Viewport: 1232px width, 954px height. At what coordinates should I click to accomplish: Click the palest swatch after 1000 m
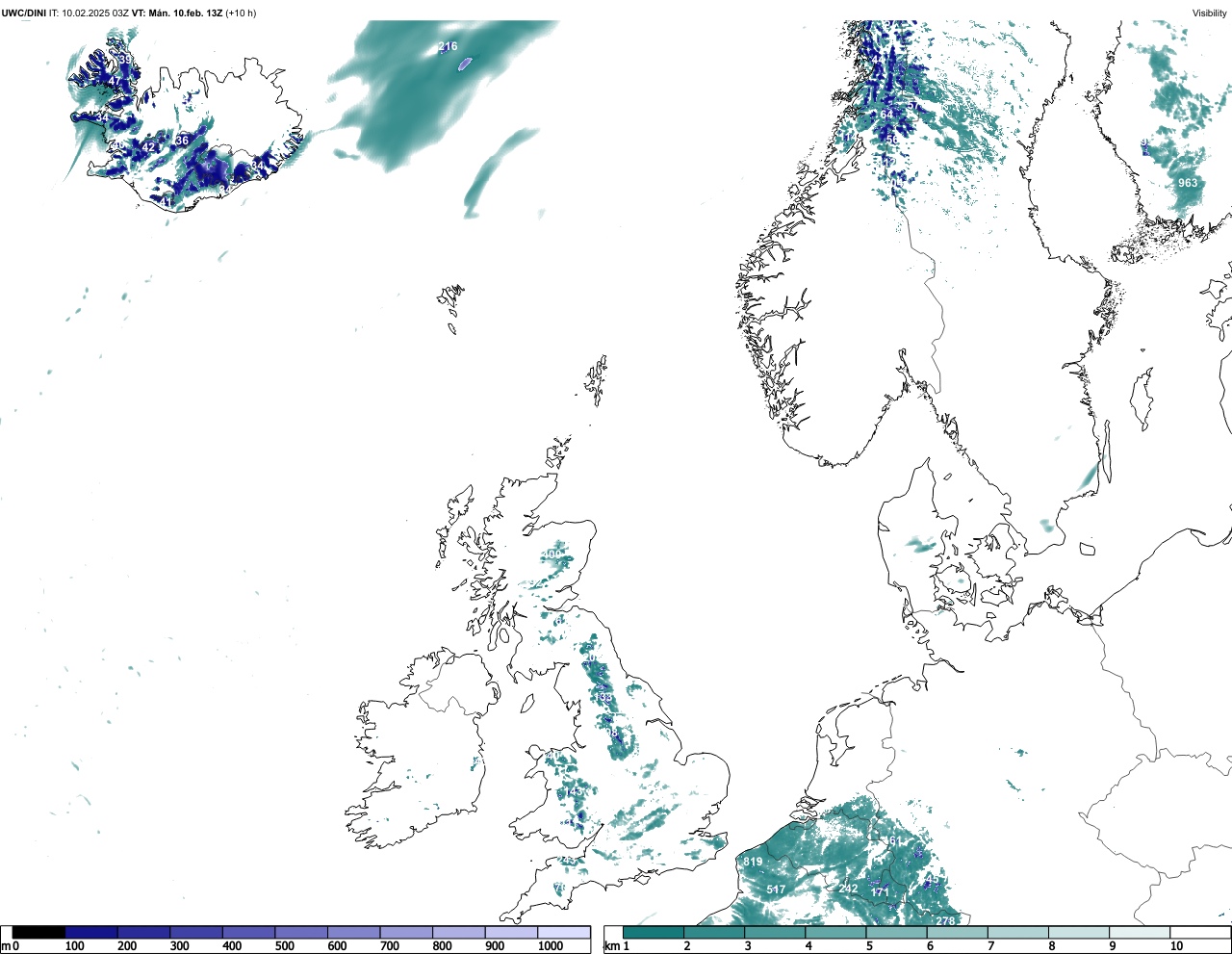tap(563, 932)
